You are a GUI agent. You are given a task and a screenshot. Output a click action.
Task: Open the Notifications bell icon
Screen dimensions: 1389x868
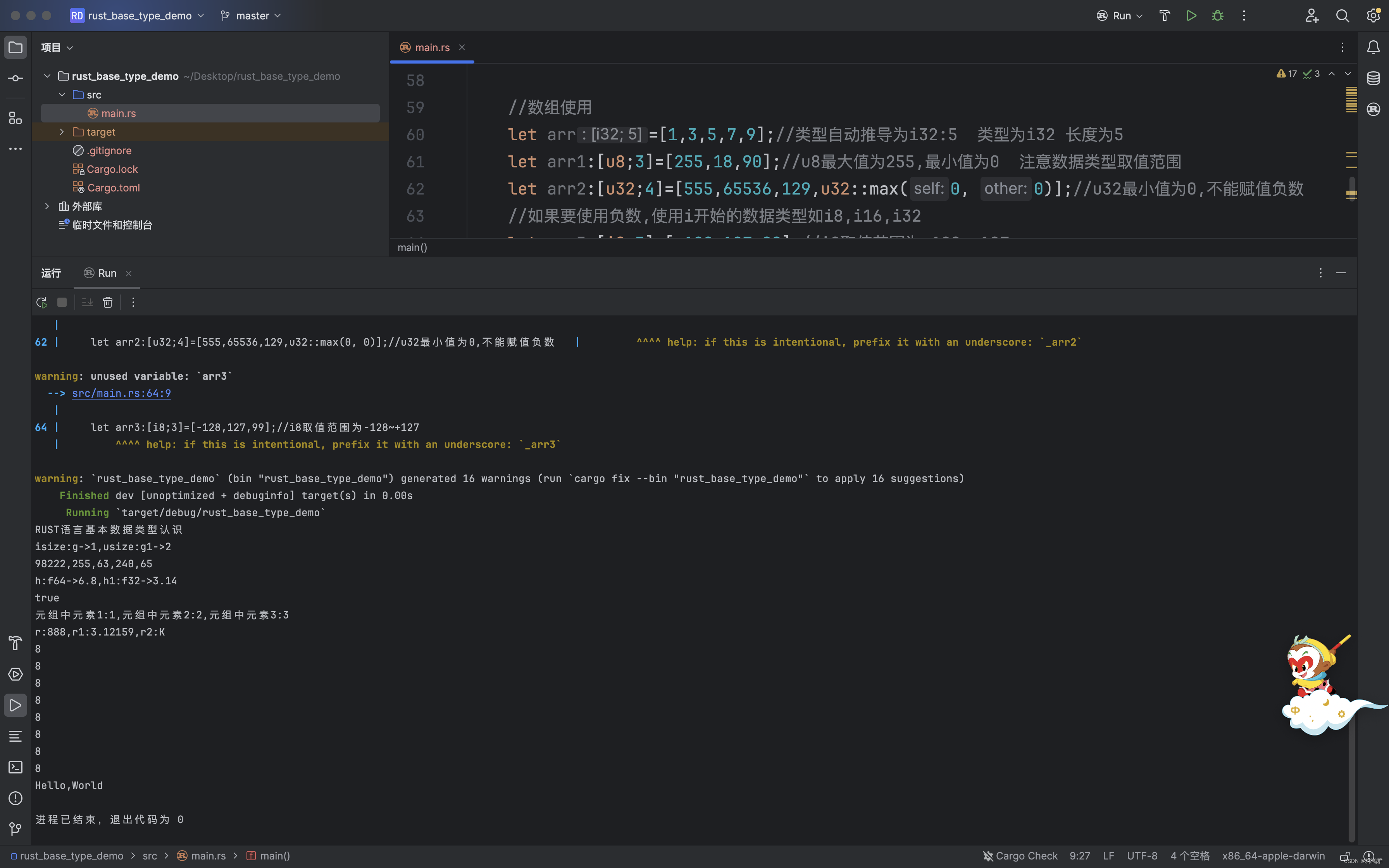(x=1373, y=48)
